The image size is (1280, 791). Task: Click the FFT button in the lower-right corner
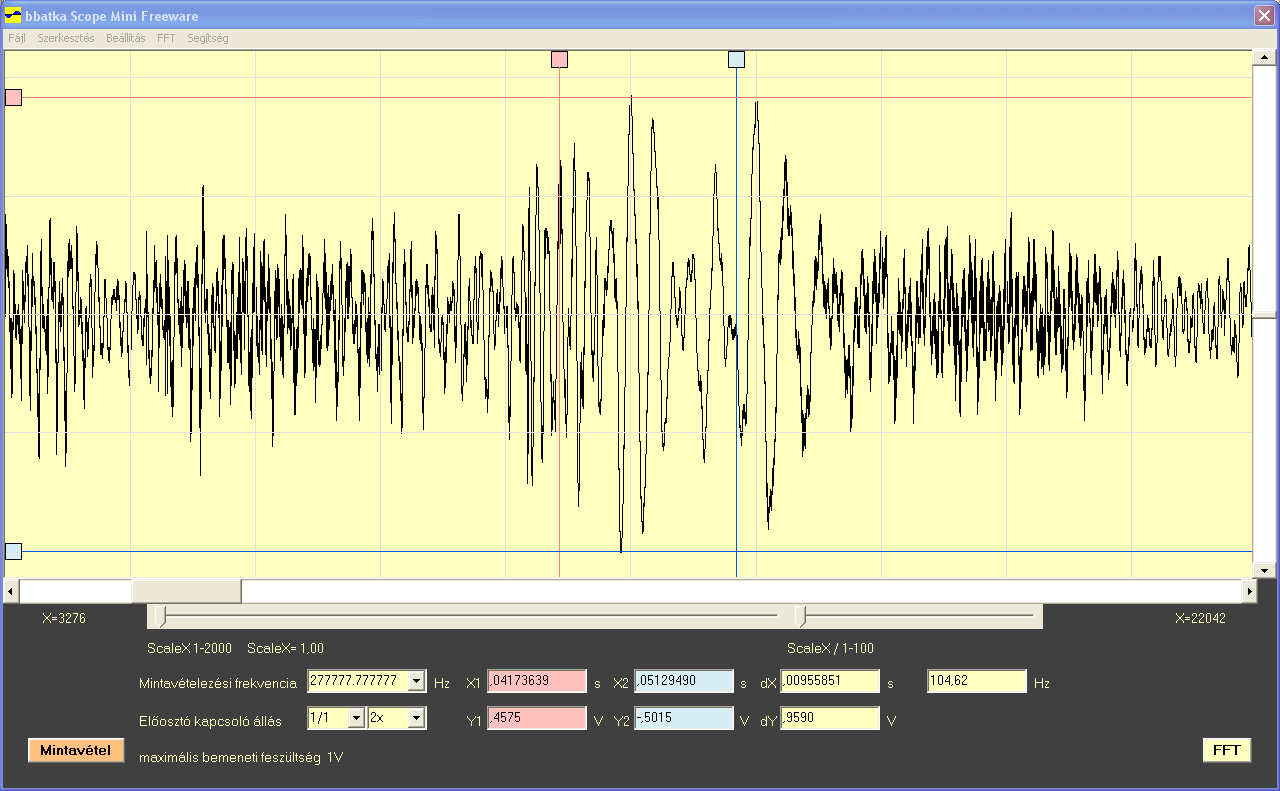pos(1226,750)
